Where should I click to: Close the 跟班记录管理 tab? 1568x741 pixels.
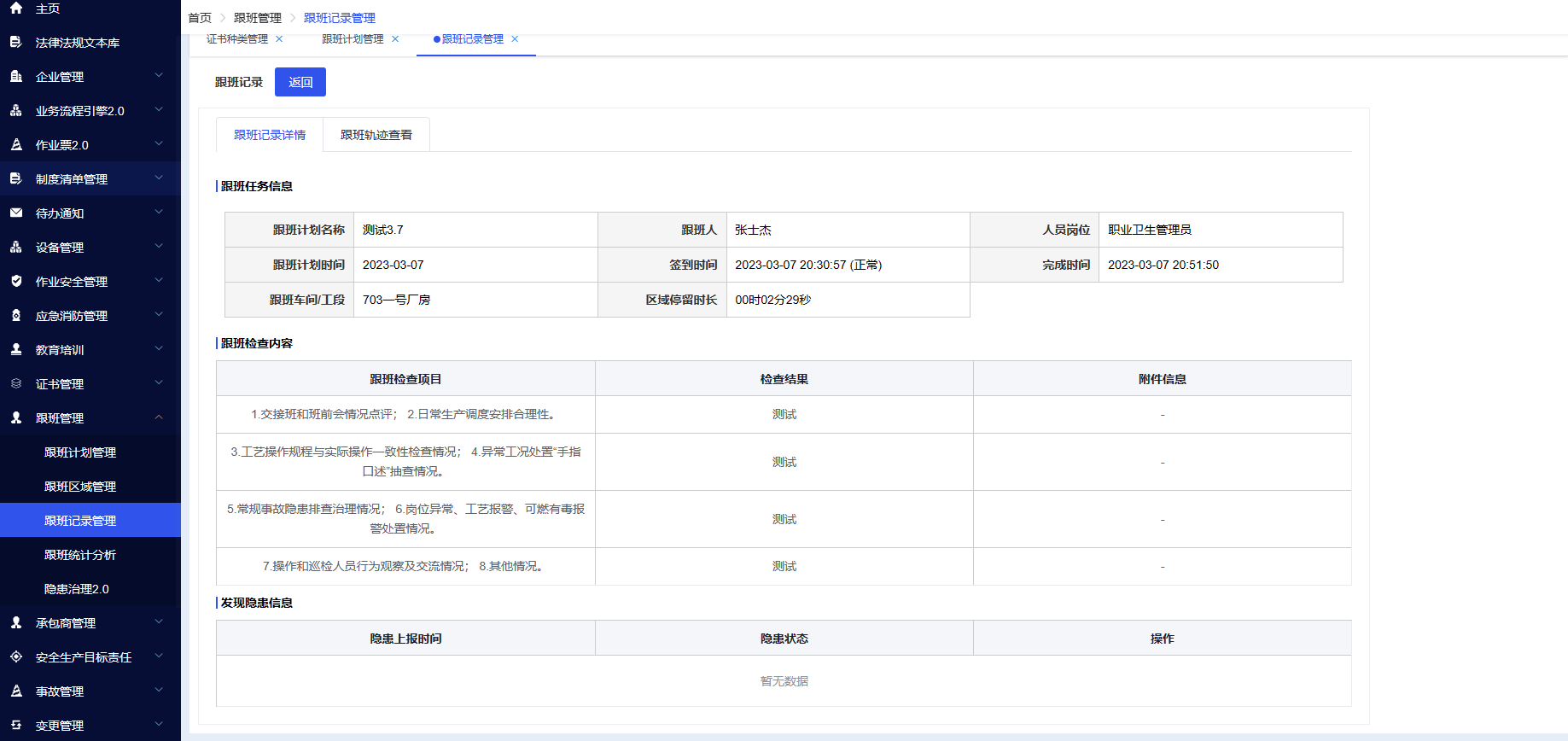pyautogui.click(x=515, y=38)
